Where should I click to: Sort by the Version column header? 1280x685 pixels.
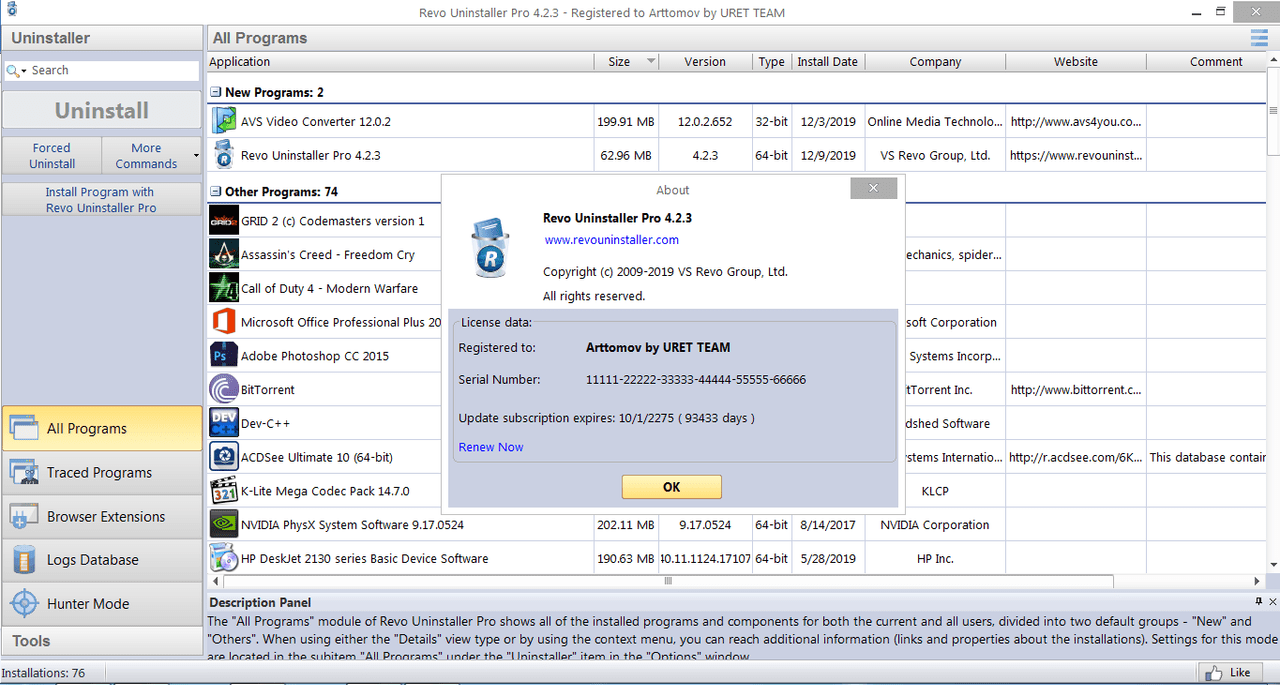(x=705, y=62)
